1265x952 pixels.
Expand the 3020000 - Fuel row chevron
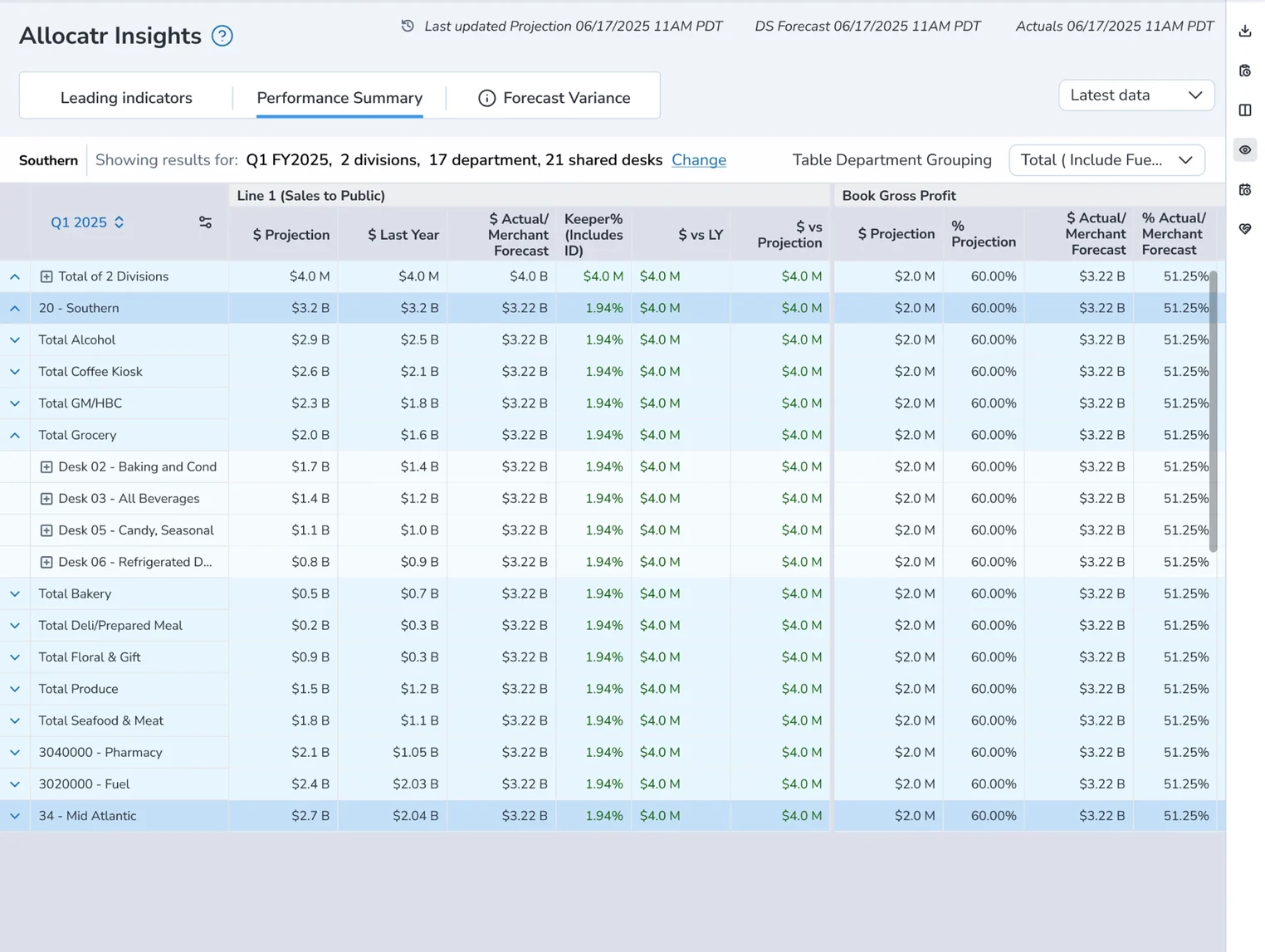click(x=15, y=784)
